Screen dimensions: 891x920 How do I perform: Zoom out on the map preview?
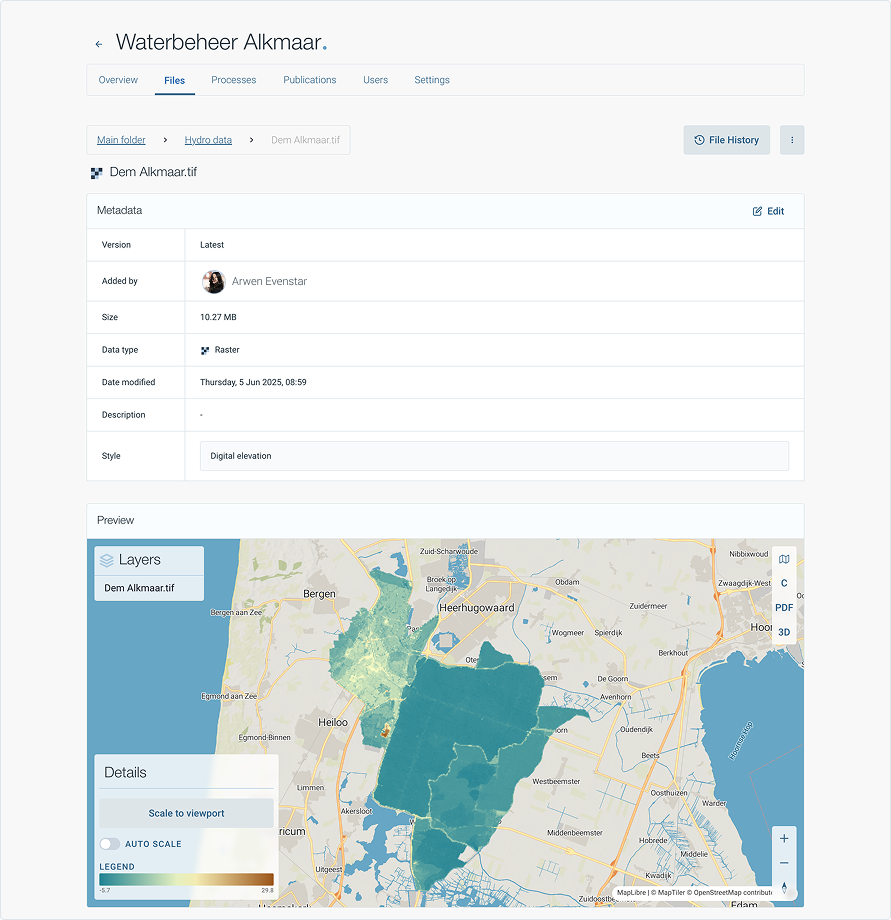pos(784,863)
